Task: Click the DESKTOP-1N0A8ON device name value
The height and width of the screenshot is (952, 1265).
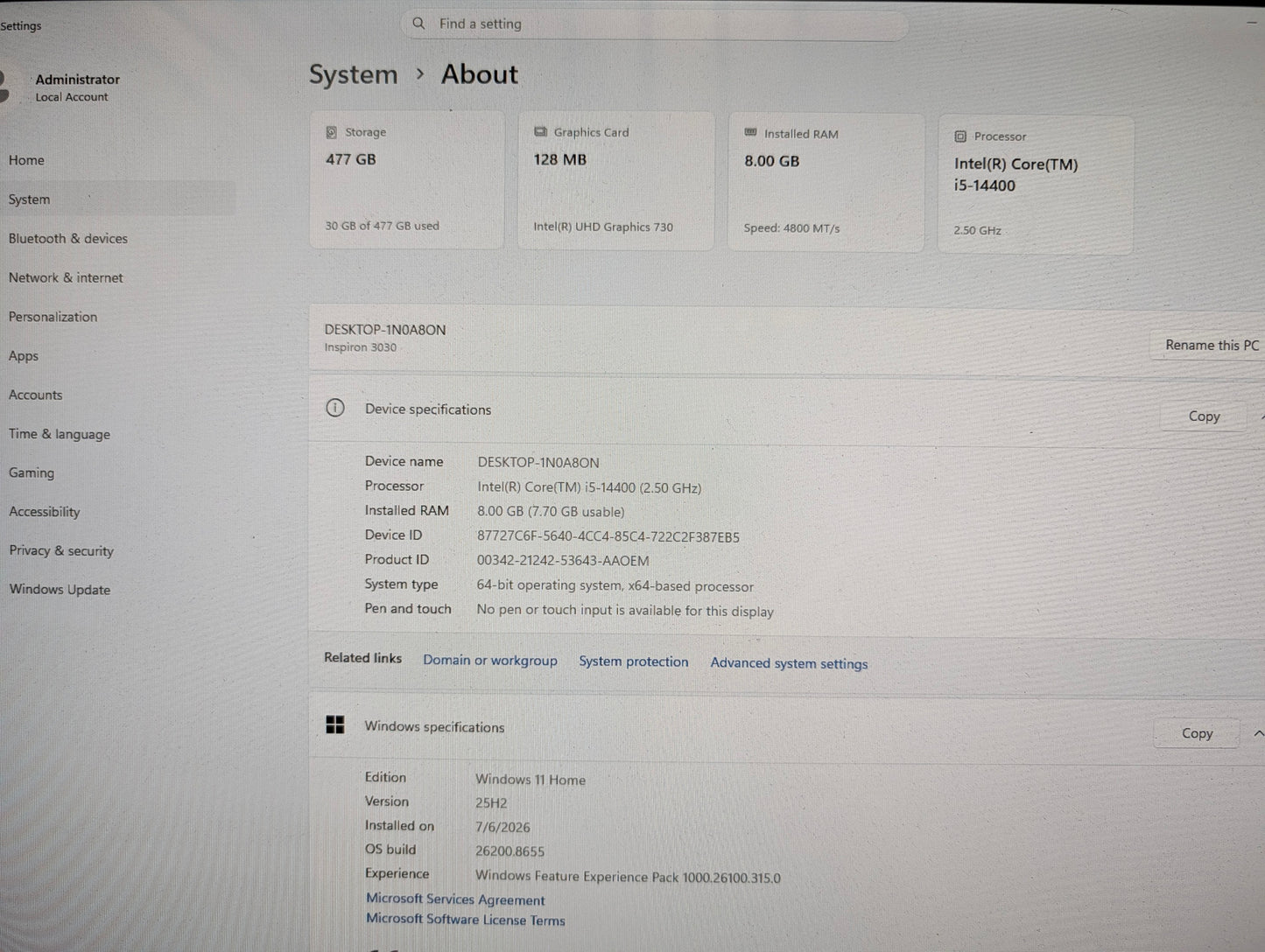Action: 538,462
